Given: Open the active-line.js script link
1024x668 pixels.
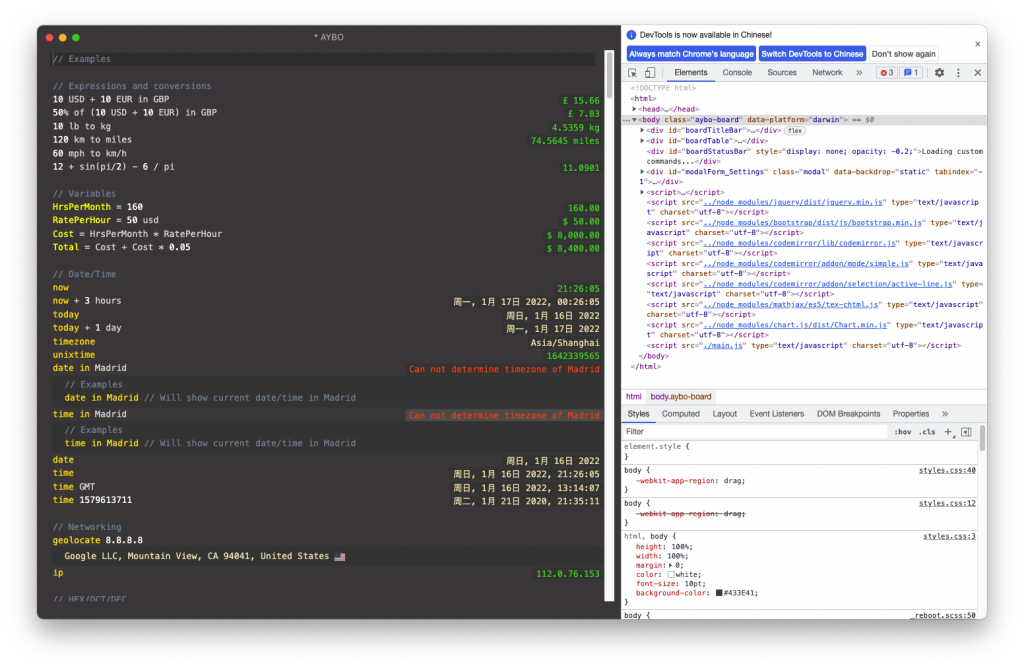Looking at the screenshot, I should tap(827, 284).
